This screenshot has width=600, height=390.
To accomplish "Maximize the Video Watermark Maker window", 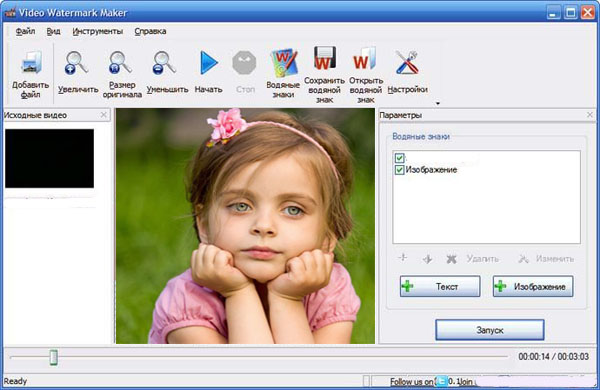I will pyautogui.click(x=570, y=13).
